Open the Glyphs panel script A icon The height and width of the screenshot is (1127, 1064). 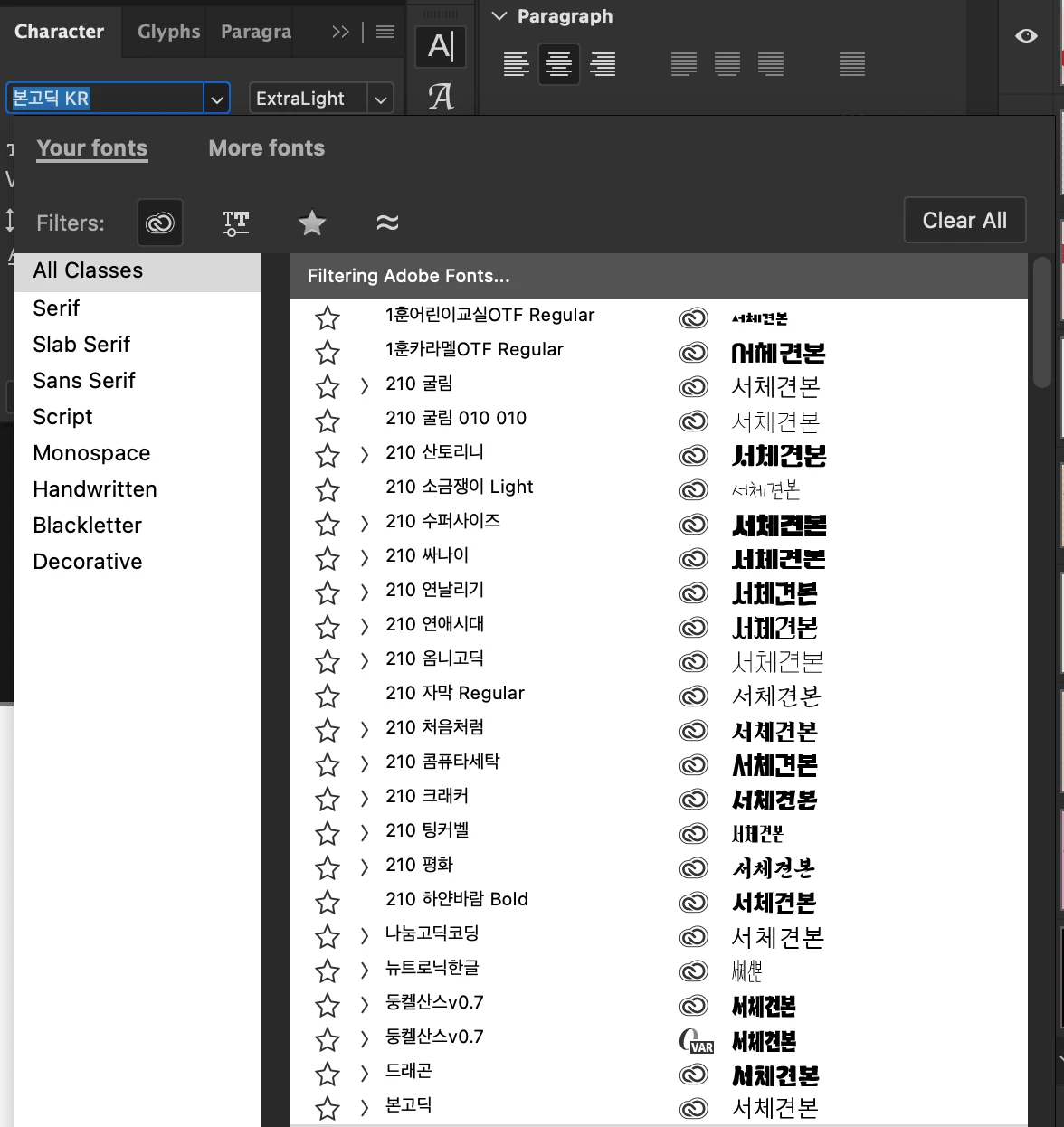(441, 96)
